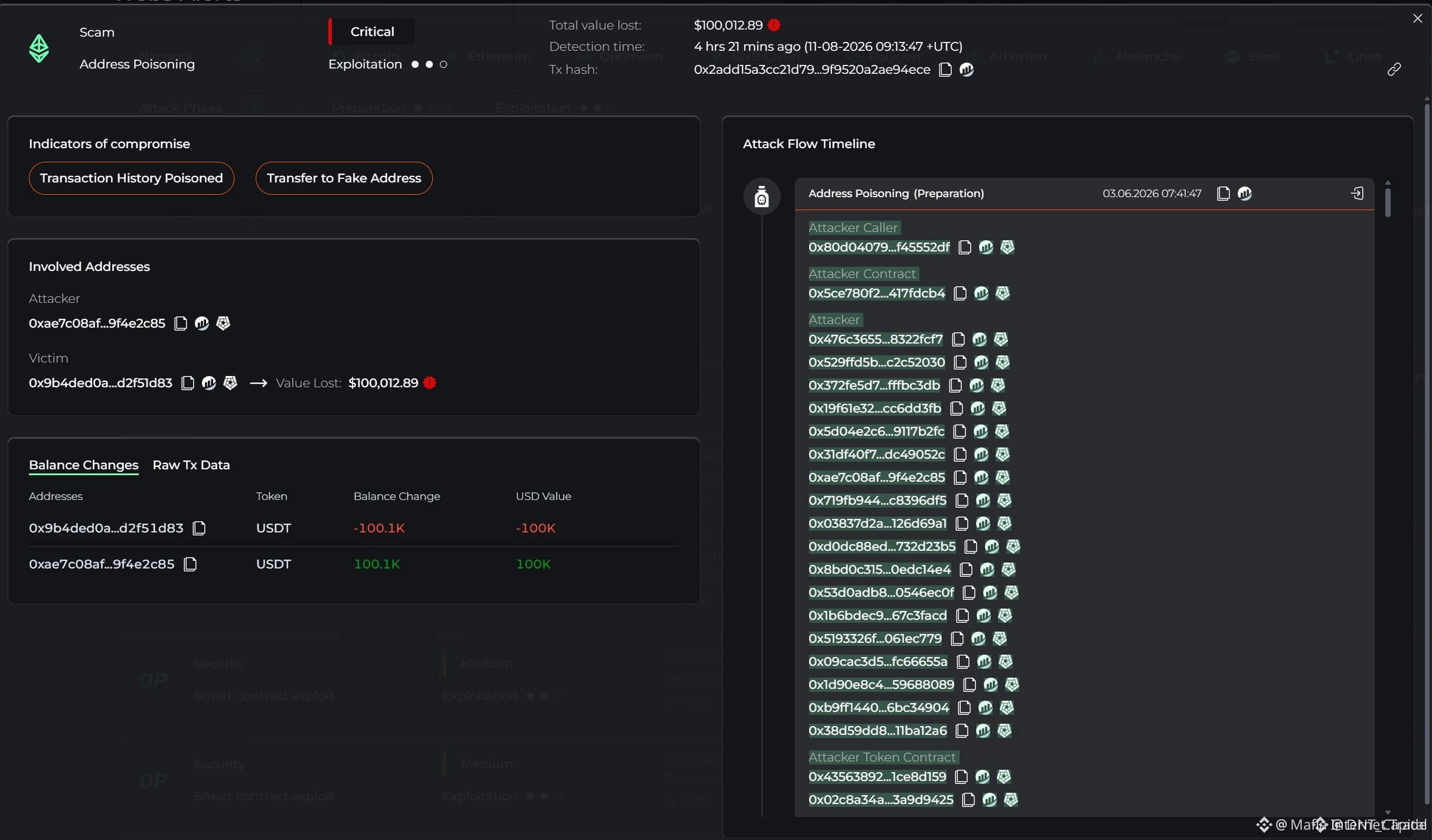Copy the attacker address under Involved Addresses

coord(181,323)
